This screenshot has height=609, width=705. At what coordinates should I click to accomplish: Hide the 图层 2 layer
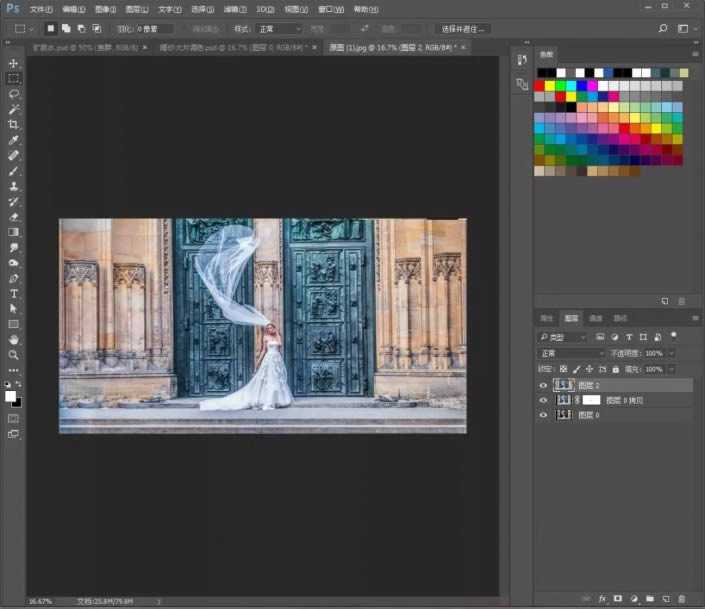coord(544,385)
